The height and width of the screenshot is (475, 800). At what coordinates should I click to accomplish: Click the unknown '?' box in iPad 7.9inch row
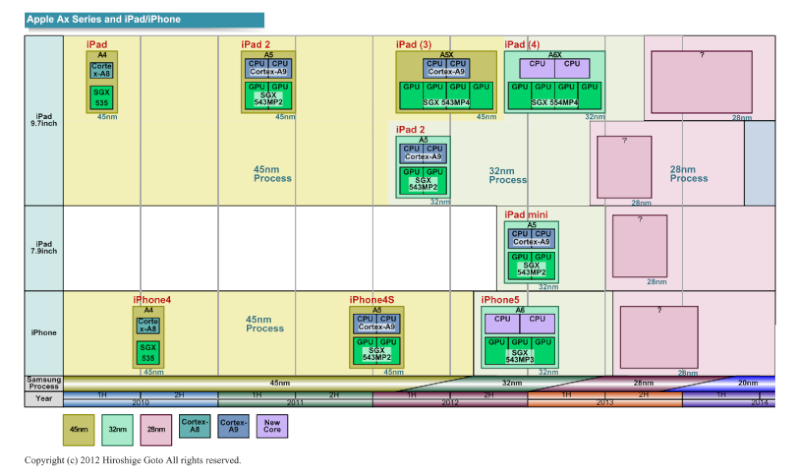[x=640, y=246]
